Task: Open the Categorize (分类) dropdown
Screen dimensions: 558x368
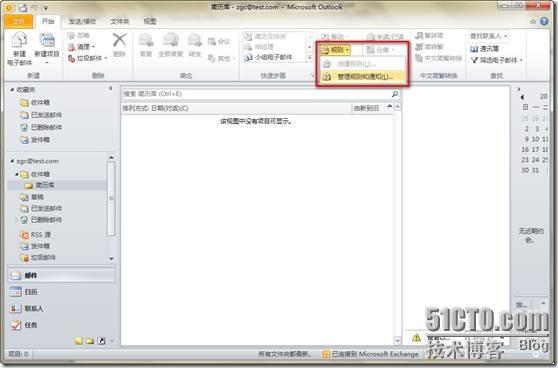Action: tap(381, 50)
